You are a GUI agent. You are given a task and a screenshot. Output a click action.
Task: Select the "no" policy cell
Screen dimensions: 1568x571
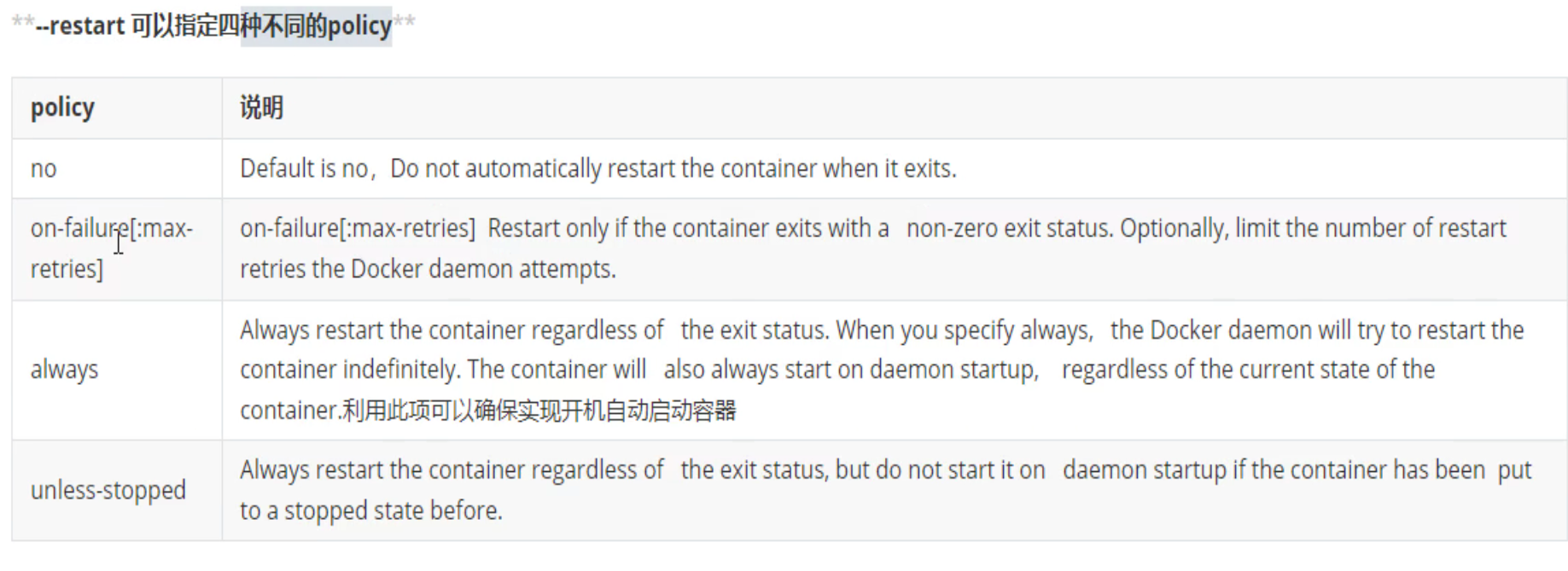(44, 169)
